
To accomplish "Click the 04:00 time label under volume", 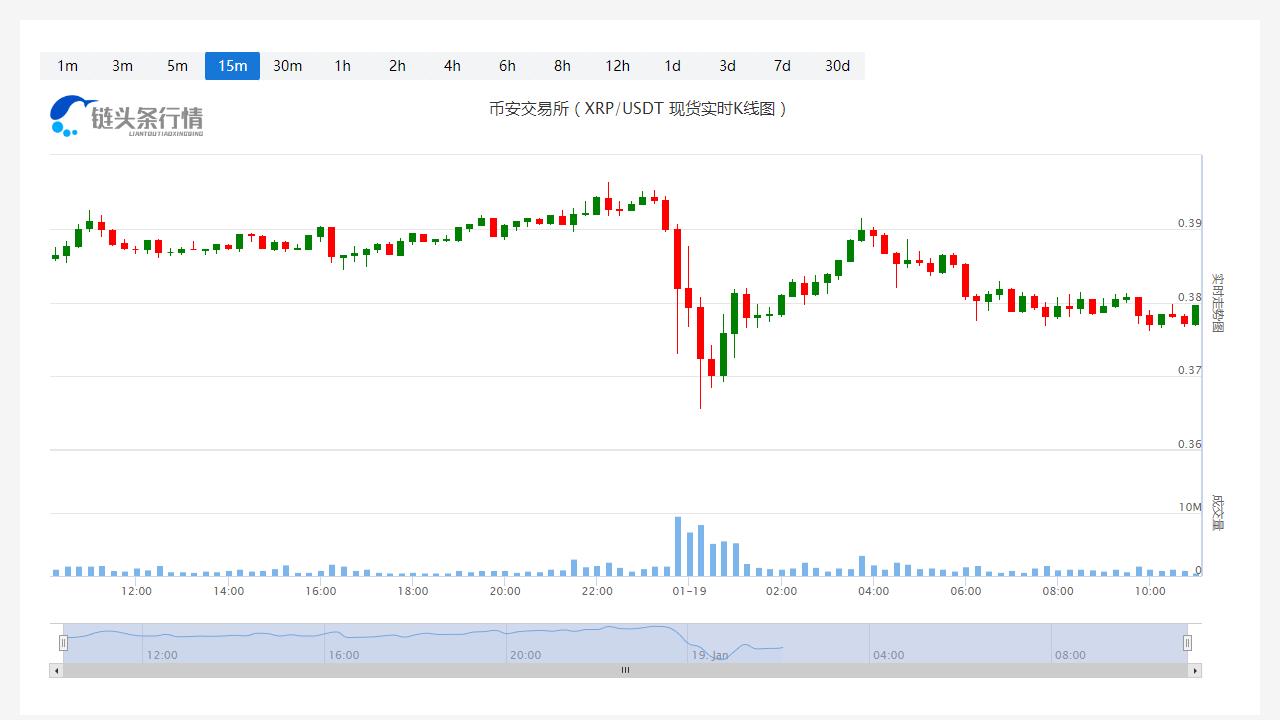I will tap(873, 591).
